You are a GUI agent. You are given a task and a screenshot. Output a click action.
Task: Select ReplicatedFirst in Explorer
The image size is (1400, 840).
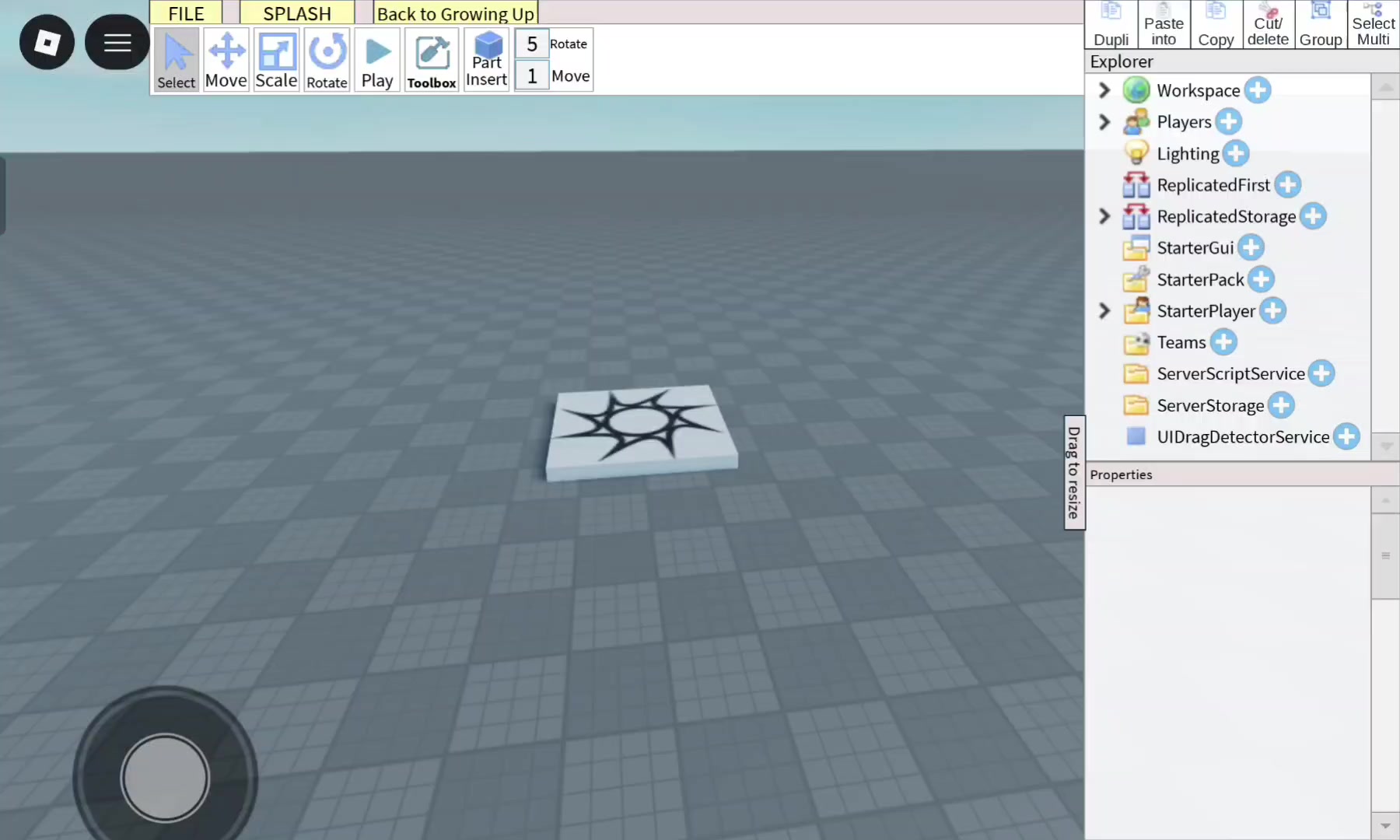[x=1213, y=185]
